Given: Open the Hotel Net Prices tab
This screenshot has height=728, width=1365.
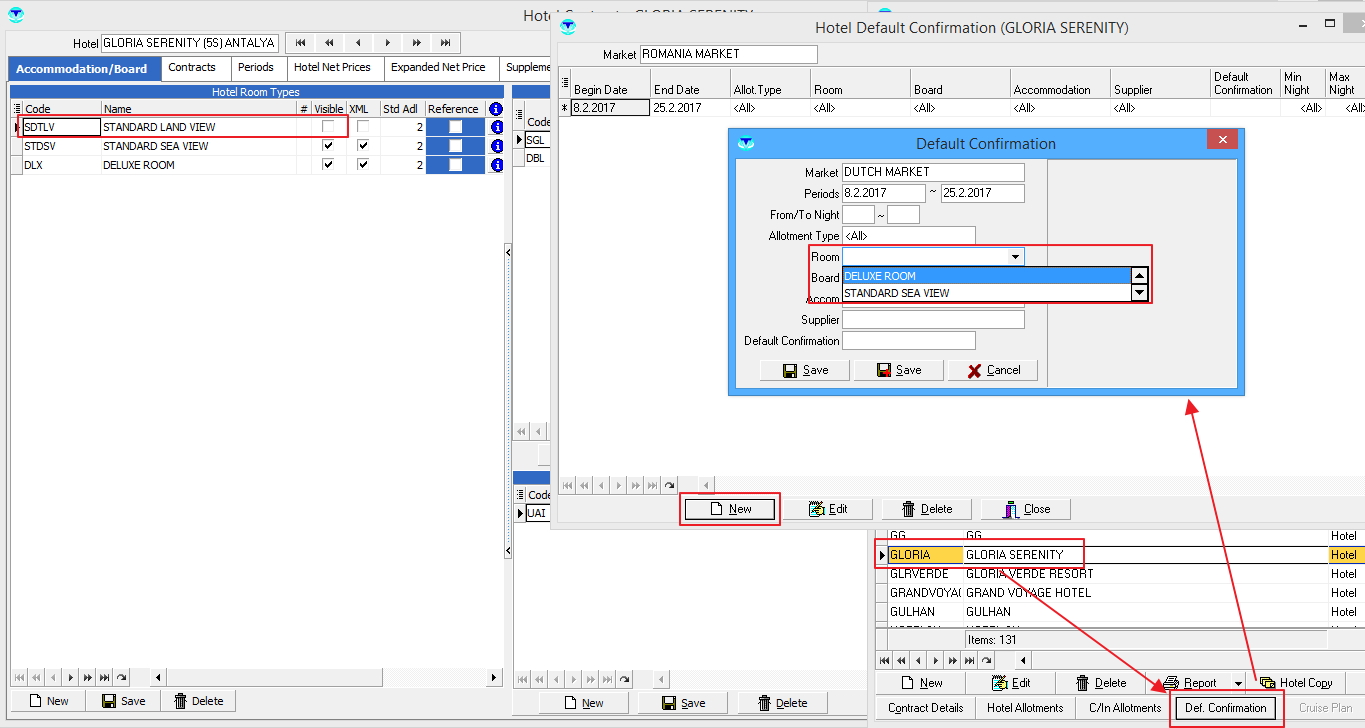Looking at the screenshot, I should [x=332, y=68].
